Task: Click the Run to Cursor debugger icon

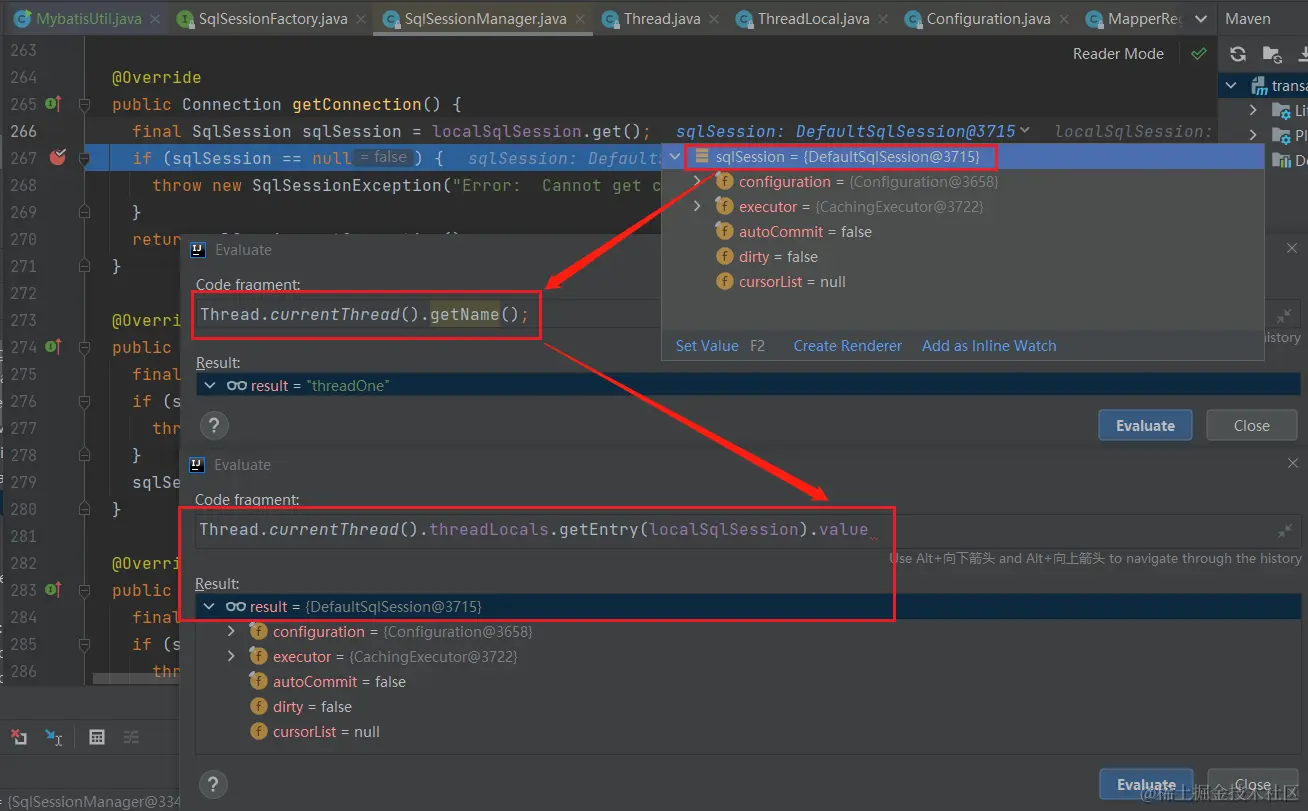Action: tap(54, 737)
